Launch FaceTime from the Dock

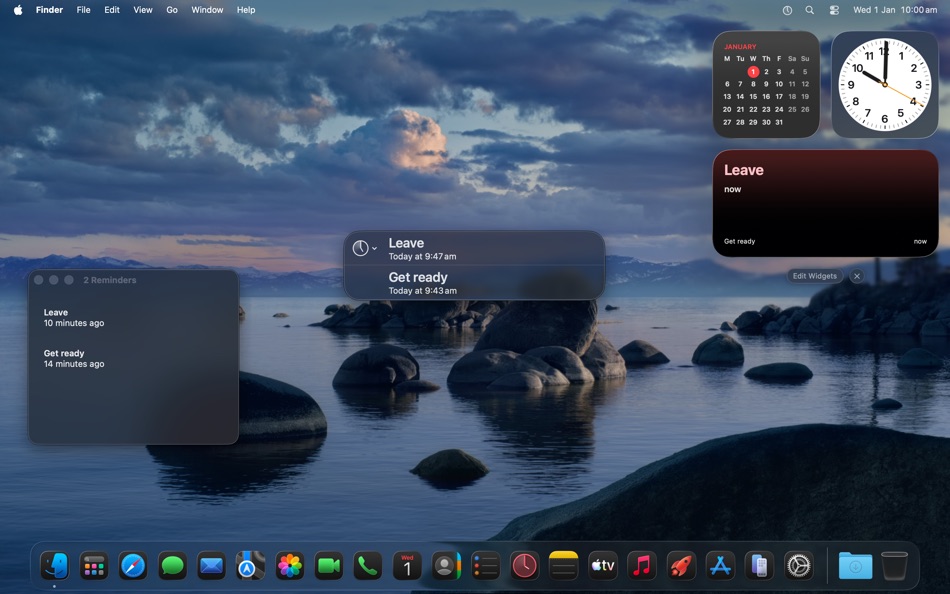pos(328,565)
